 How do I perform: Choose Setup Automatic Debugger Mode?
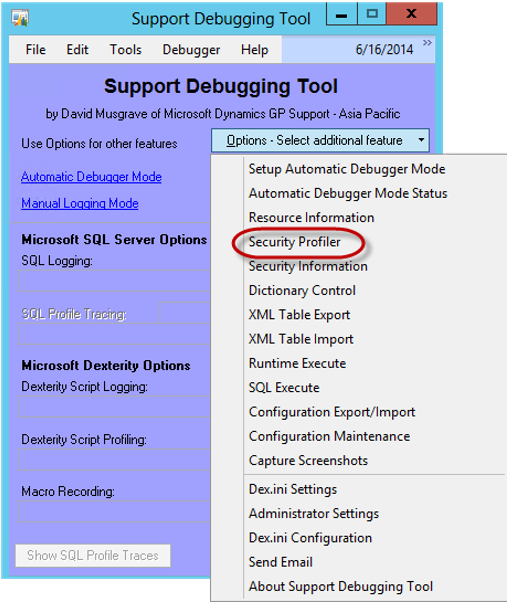[347, 169]
